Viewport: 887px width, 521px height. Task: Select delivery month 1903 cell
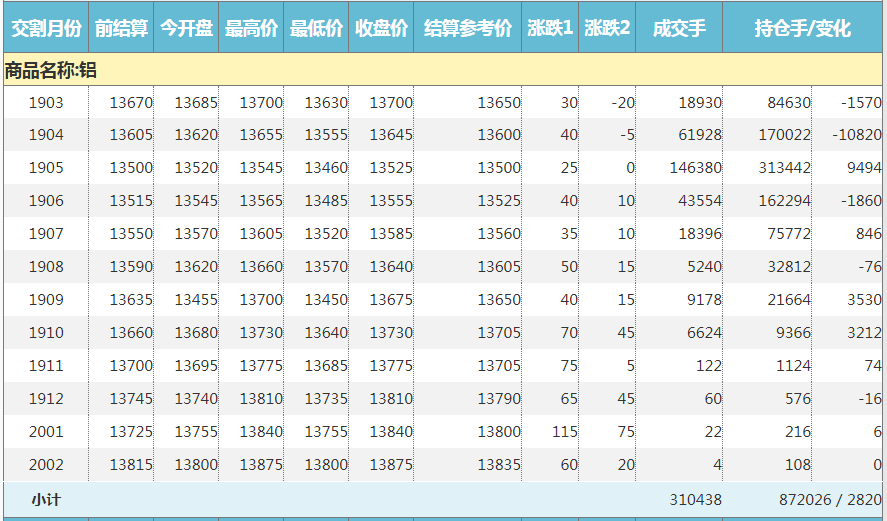[46, 103]
